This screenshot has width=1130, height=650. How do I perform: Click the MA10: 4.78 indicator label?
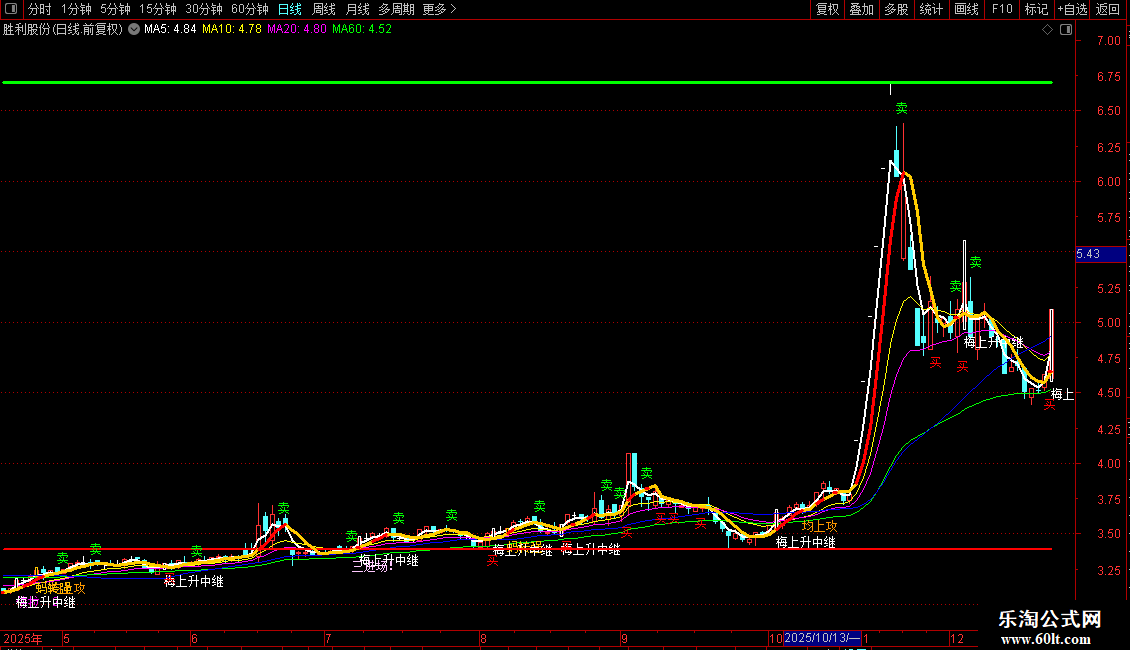231,30
